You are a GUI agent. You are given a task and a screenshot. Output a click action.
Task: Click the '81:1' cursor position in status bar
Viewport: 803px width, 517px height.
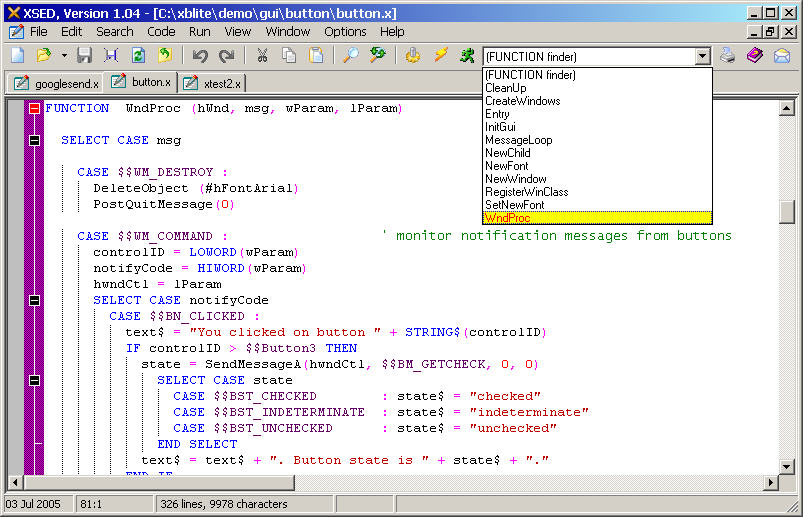[x=91, y=504]
